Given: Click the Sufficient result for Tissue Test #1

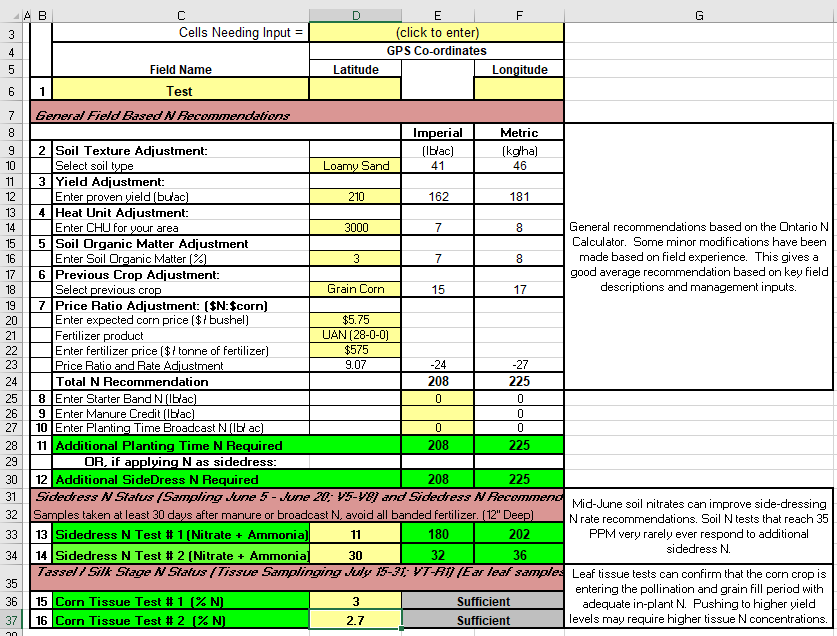Looking at the screenshot, I should click(x=483, y=601).
